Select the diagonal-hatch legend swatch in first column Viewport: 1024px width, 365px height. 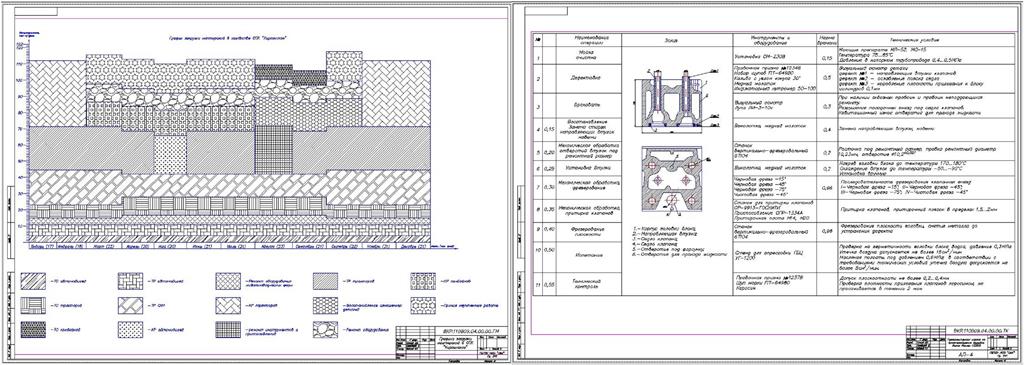33,282
